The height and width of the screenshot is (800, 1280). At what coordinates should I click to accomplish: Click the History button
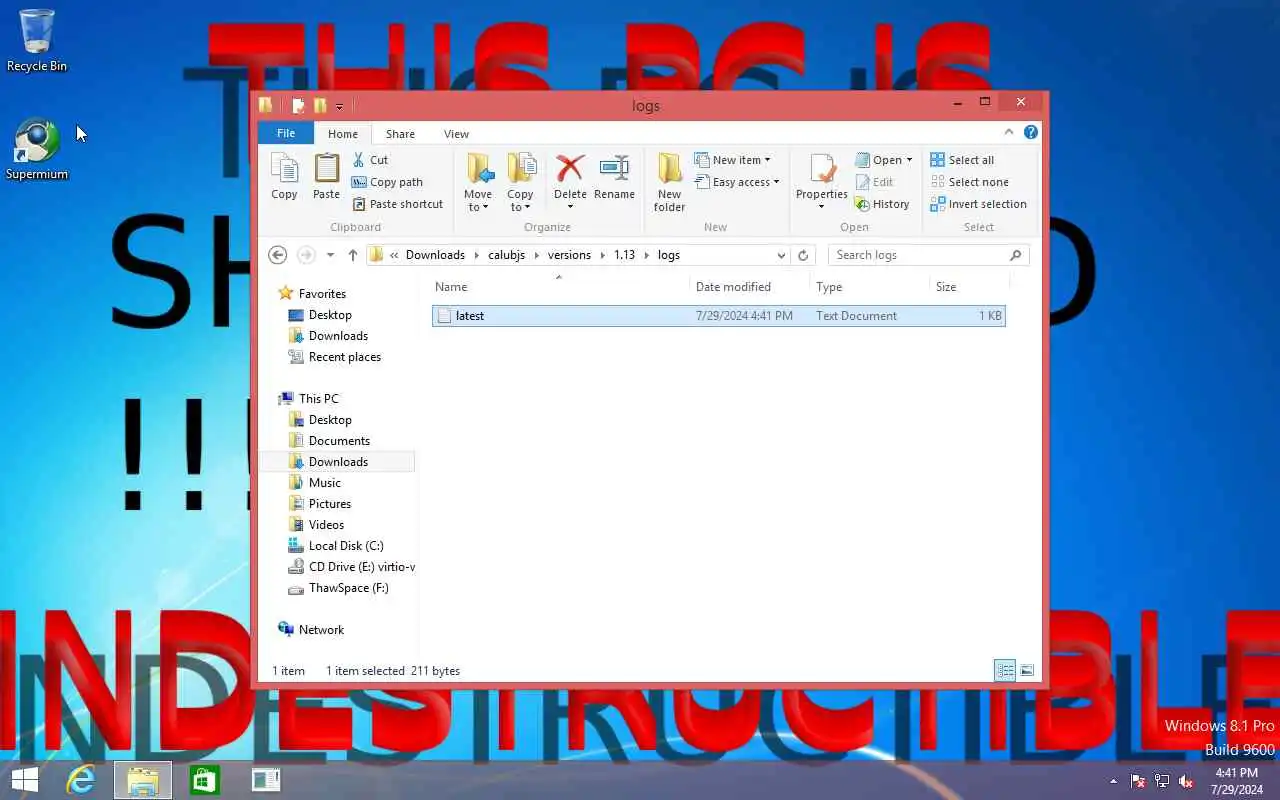pyautogui.click(x=881, y=204)
